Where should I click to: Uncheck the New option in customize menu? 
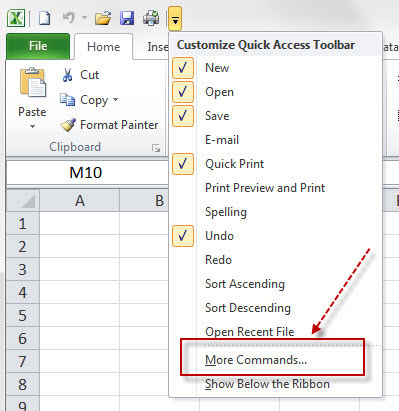tap(183, 68)
